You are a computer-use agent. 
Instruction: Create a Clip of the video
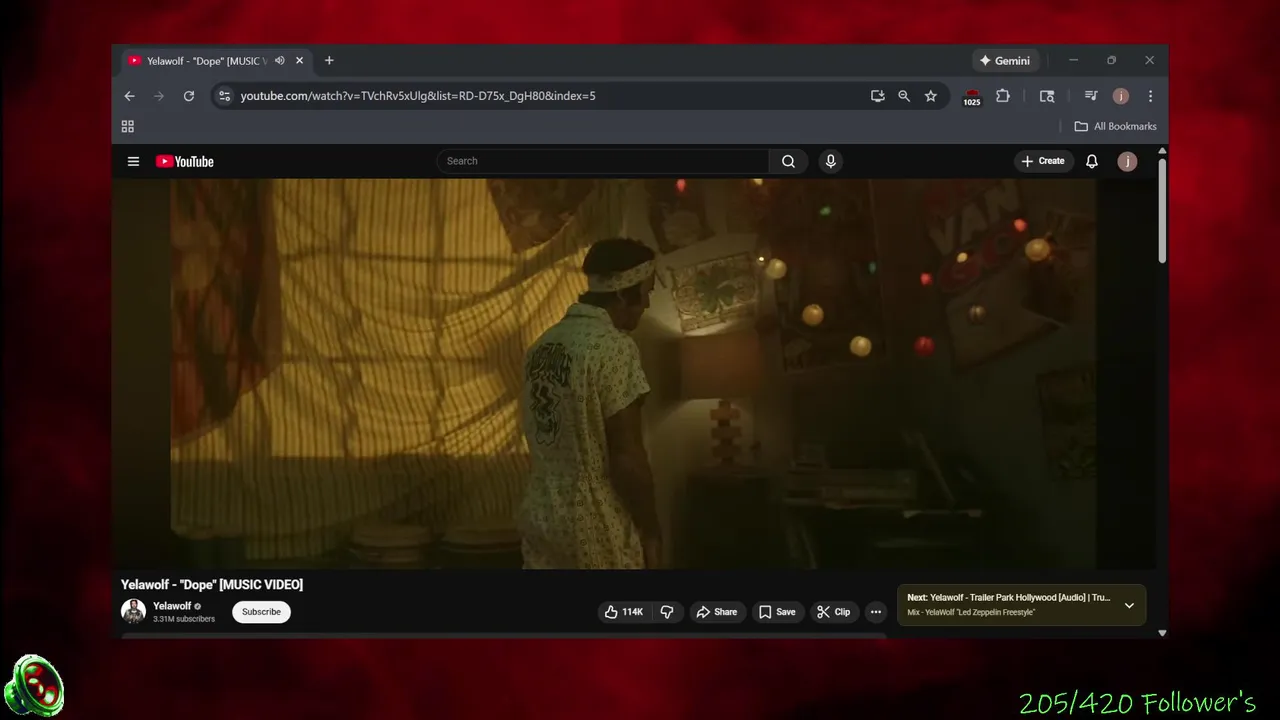[833, 612]
